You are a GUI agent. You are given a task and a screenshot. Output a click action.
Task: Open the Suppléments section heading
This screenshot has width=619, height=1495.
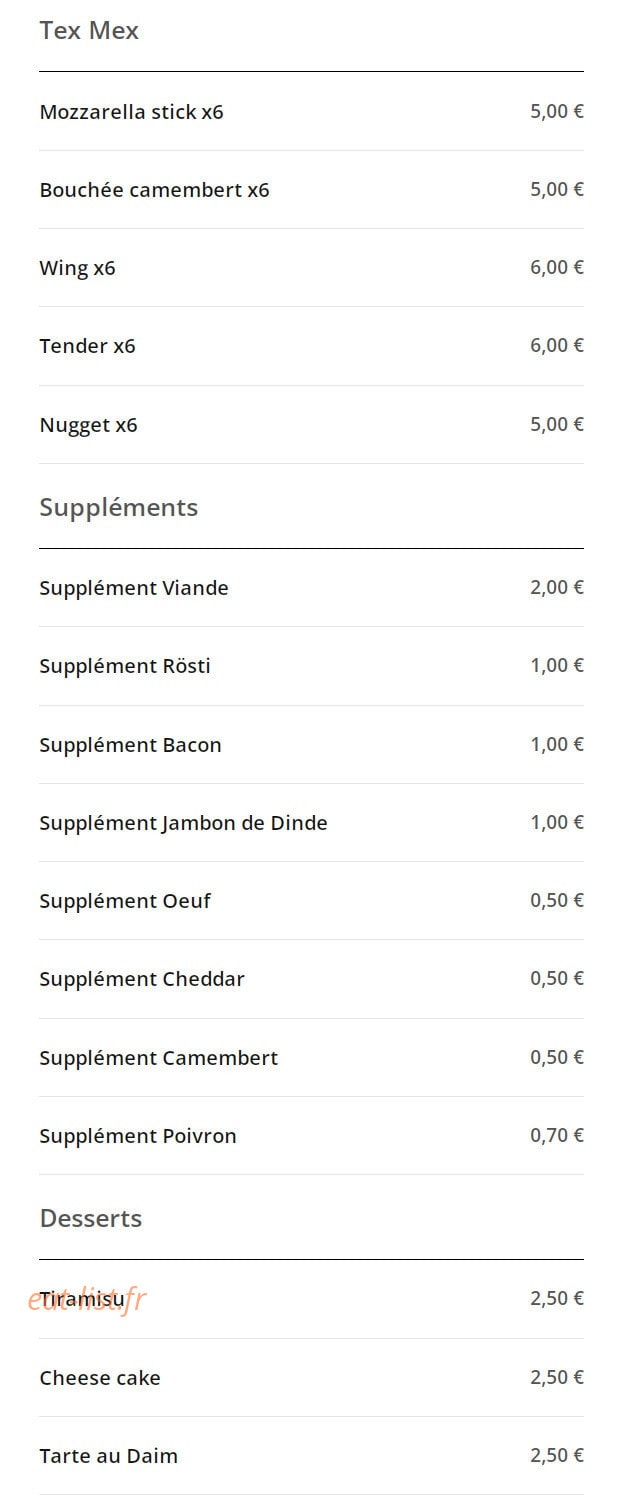tap(119, 508)
